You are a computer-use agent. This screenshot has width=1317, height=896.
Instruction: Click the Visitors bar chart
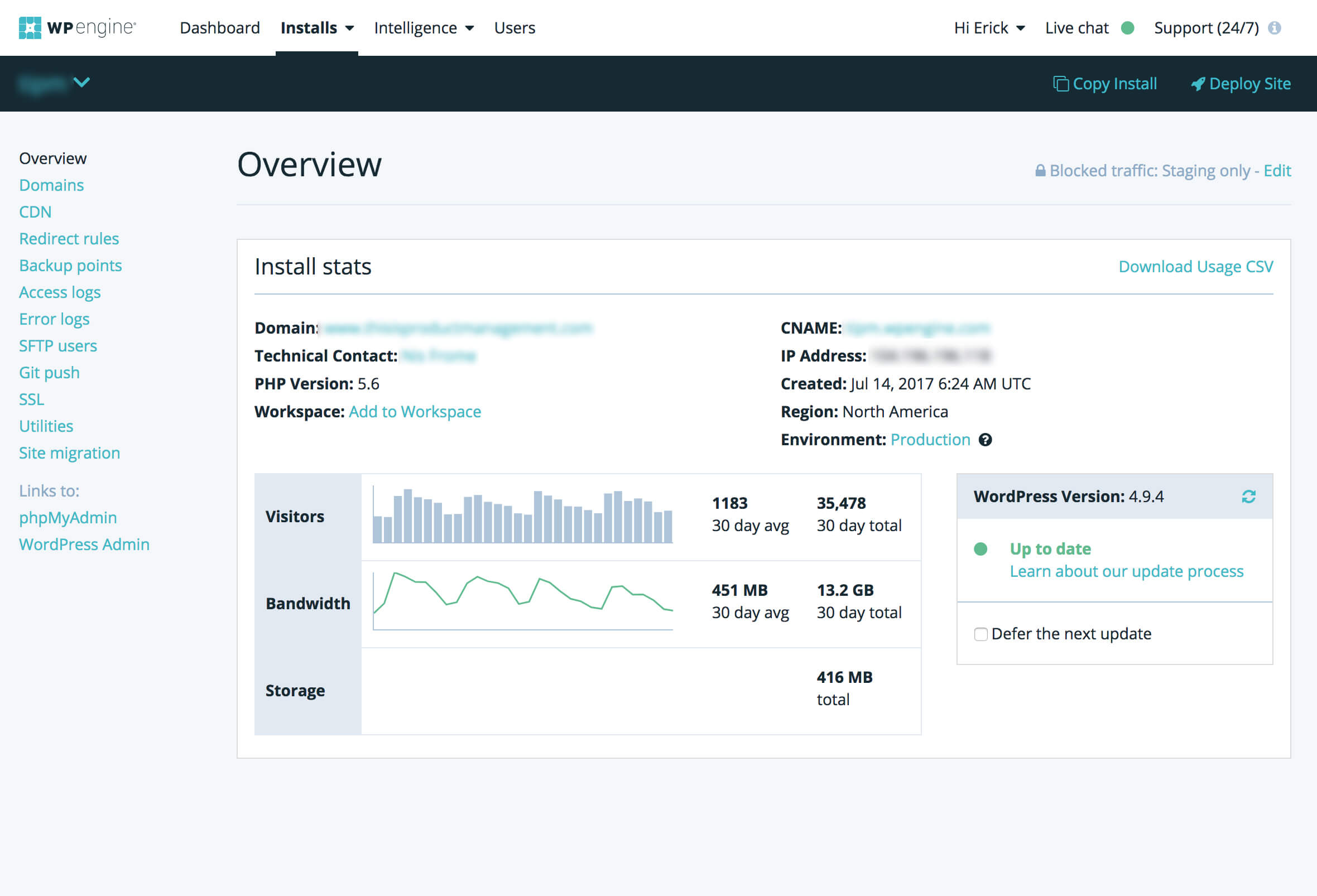(522, 517)
